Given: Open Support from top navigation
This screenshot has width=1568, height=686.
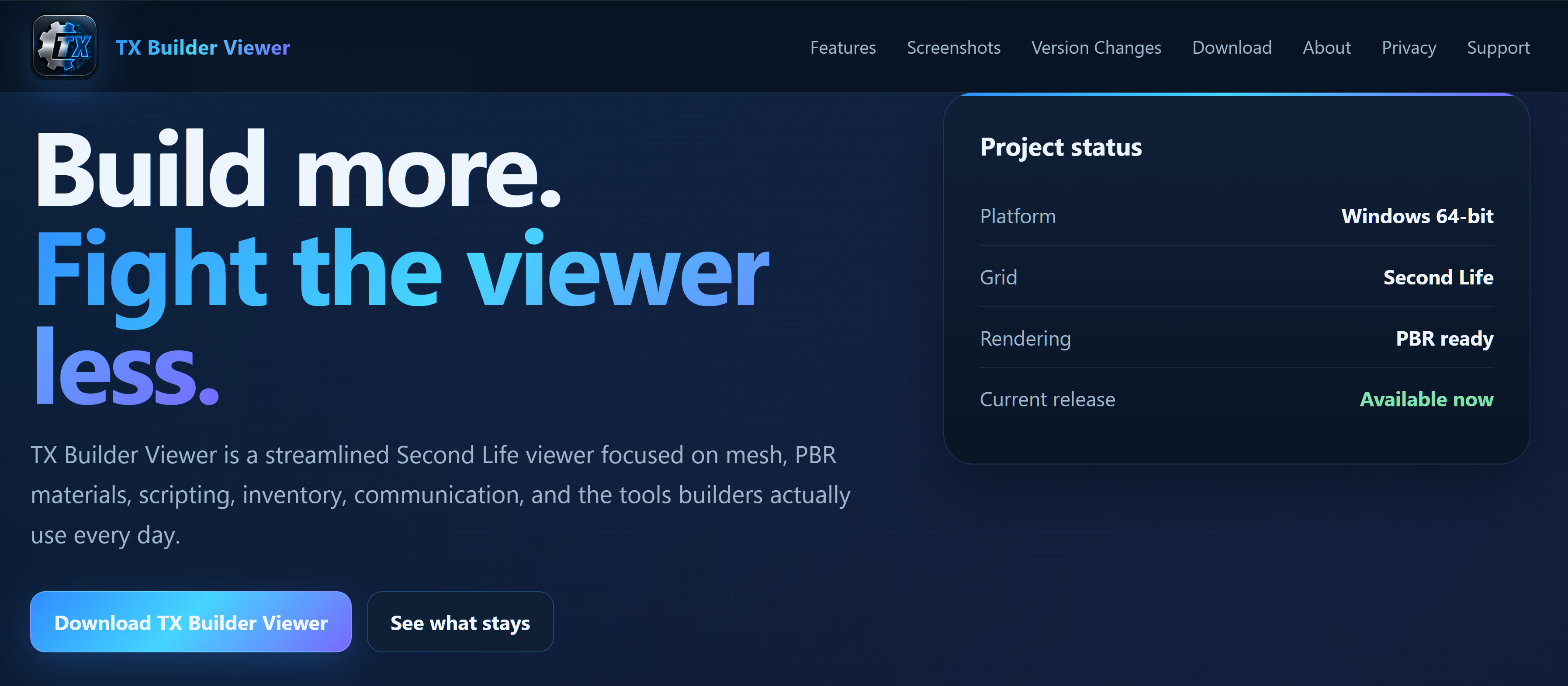Looking at the screenshot, I should [x=1498, y=48].
